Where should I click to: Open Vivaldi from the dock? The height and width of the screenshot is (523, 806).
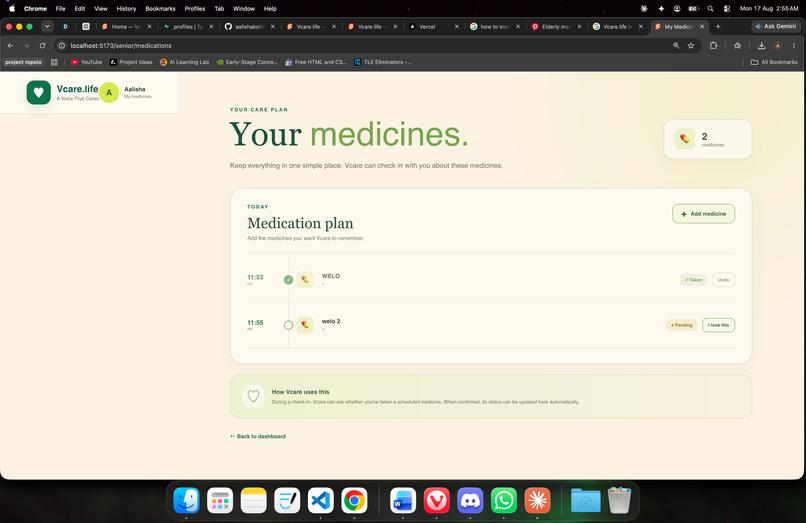click(436, 500)
